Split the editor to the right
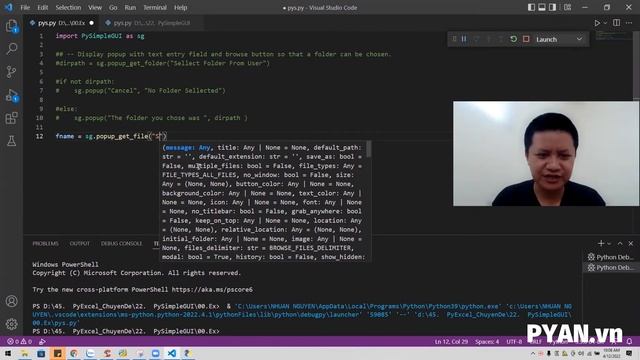The height and width of the screenshot is (360, 640). tap(617, 23)
